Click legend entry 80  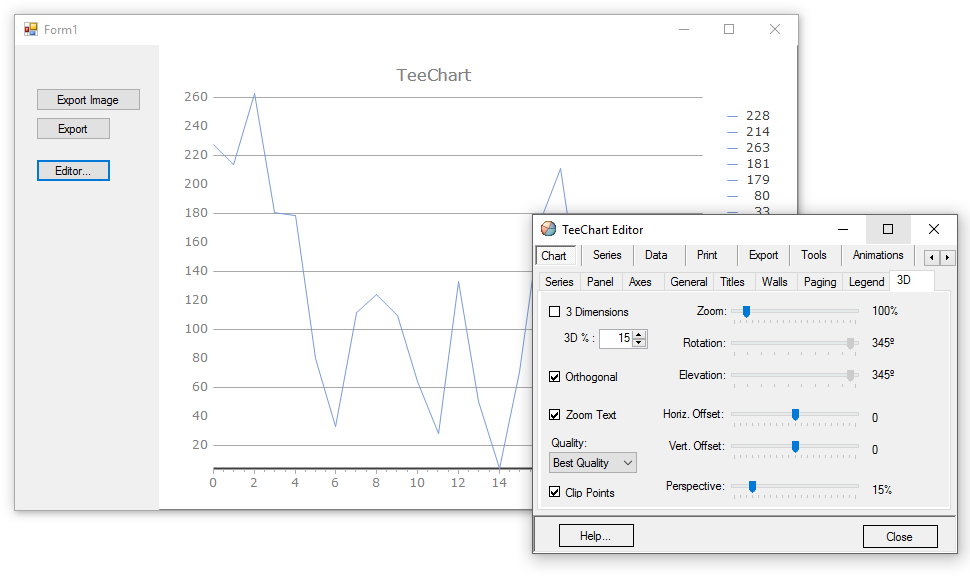(x=749, y=196)
